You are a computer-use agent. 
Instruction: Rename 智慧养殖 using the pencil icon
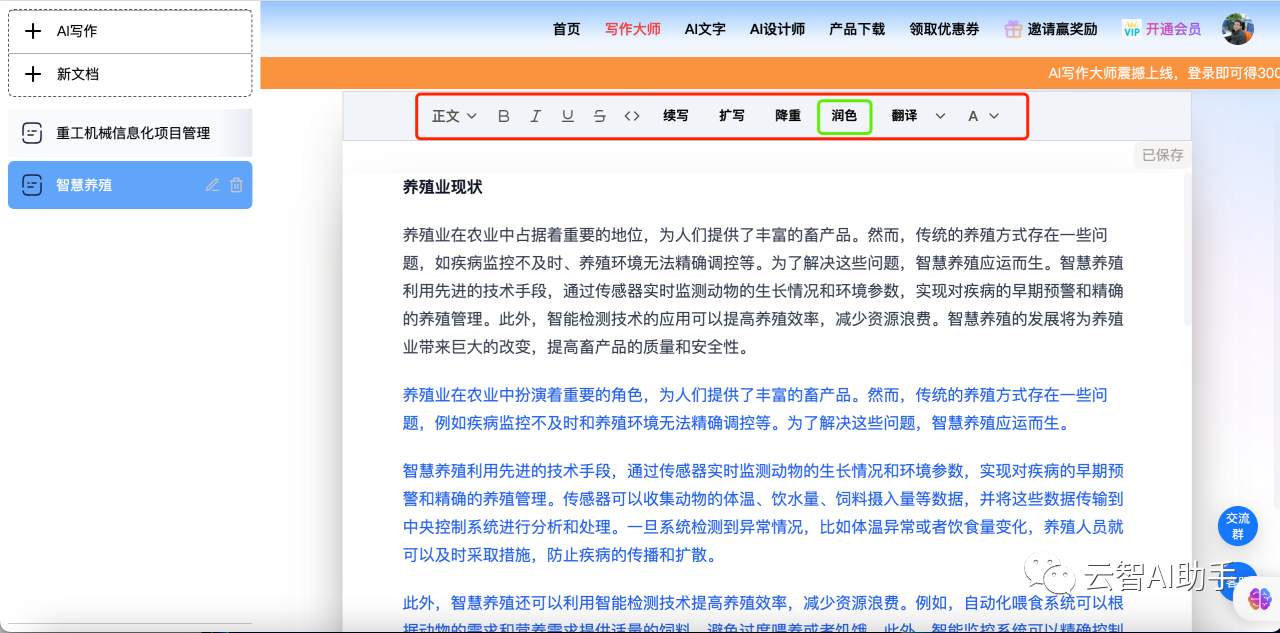coord(212,184)
